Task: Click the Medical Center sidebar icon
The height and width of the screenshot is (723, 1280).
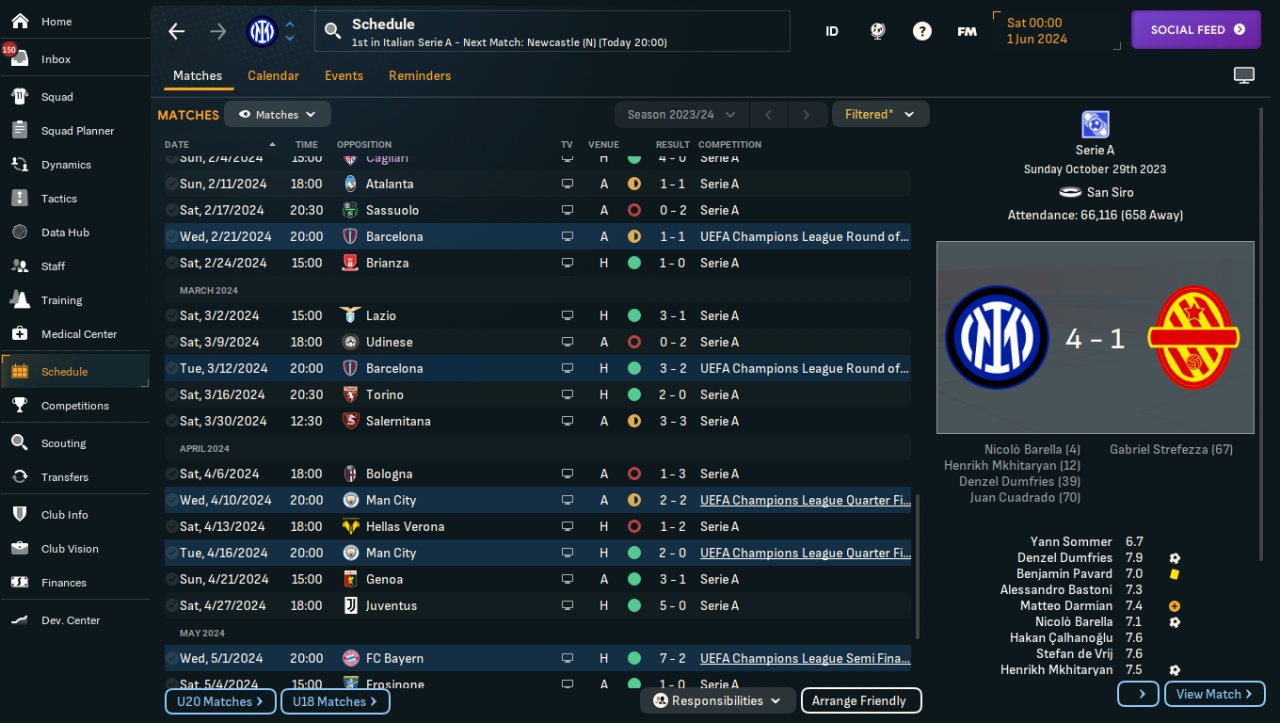Action: [x=19, y=334]
